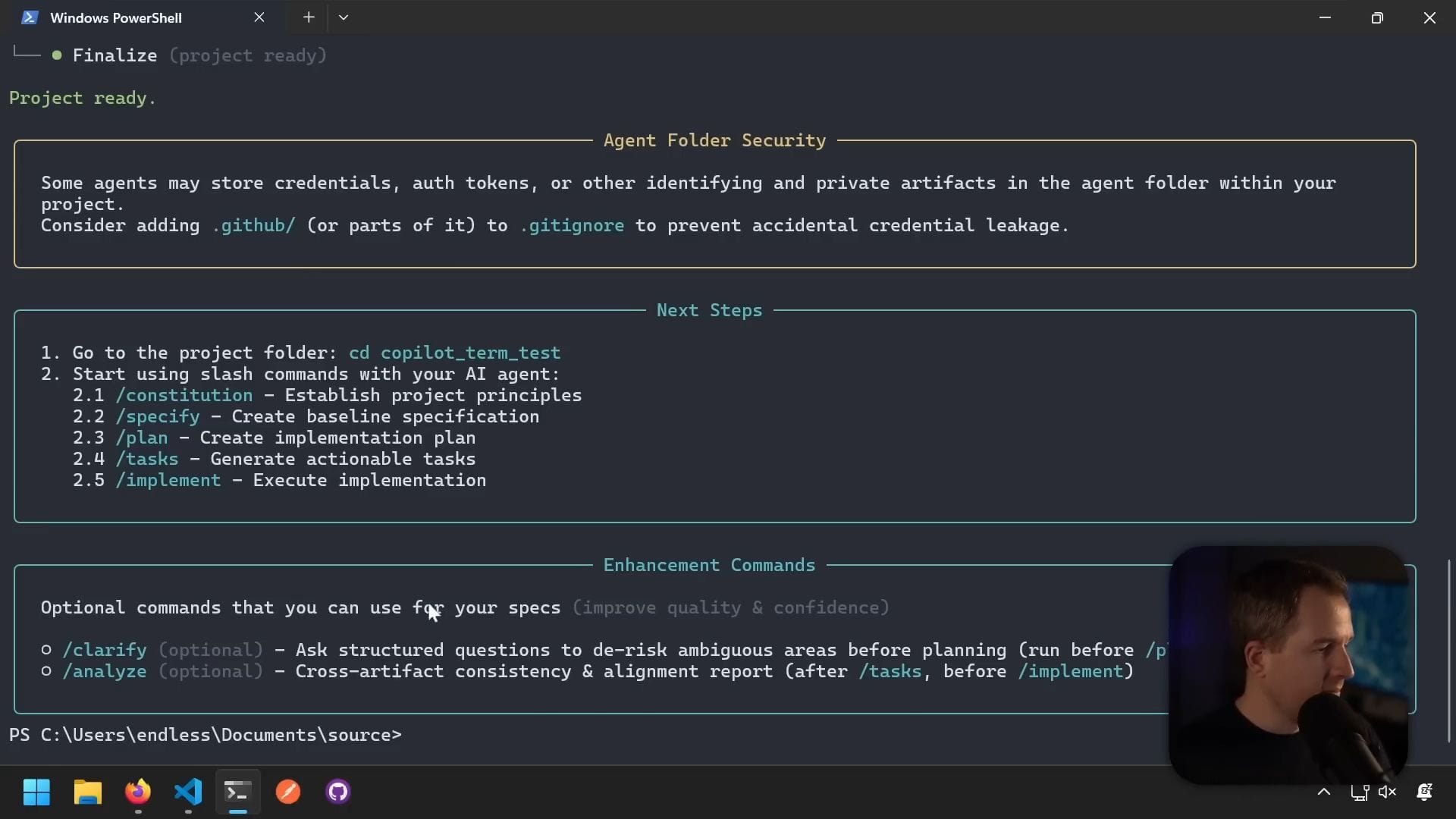This screenshot has width=1456, height=819.
Task: Open the Windows Start menu
Action: [36, 792]
